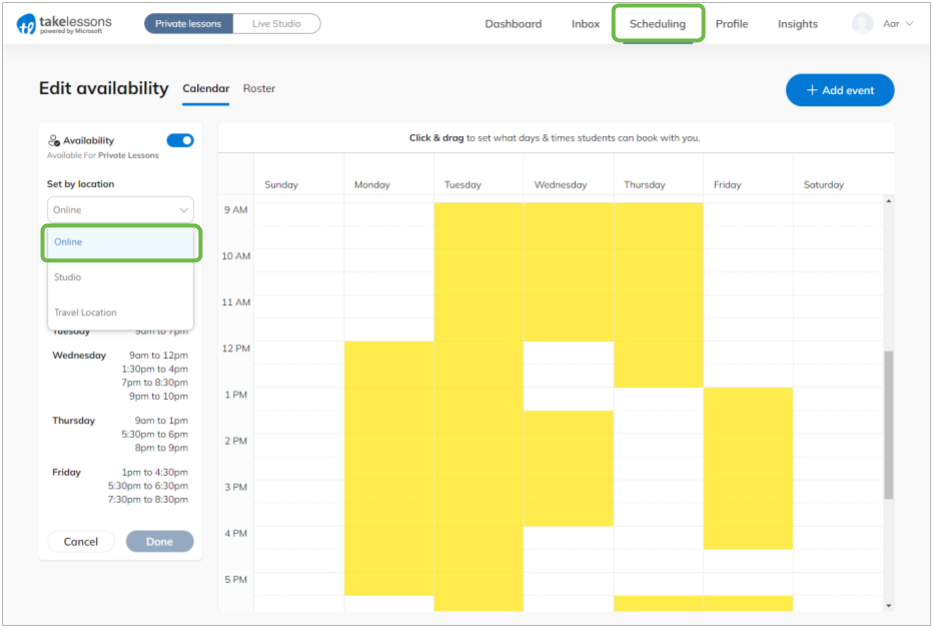The image size is (933, 628).
Task: Click Thursday 5:30pm to 6pm entry
Action: coord(155,435)
